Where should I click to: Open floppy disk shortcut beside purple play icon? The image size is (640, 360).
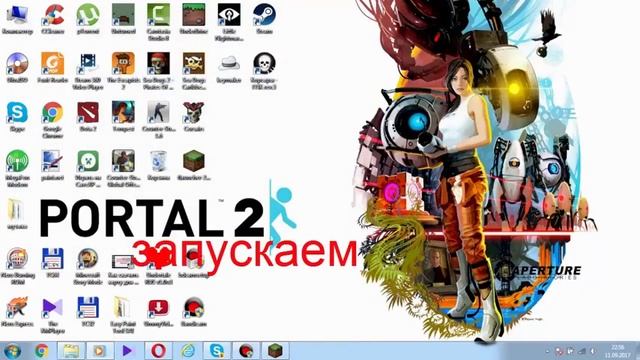(x=88, y=307)
